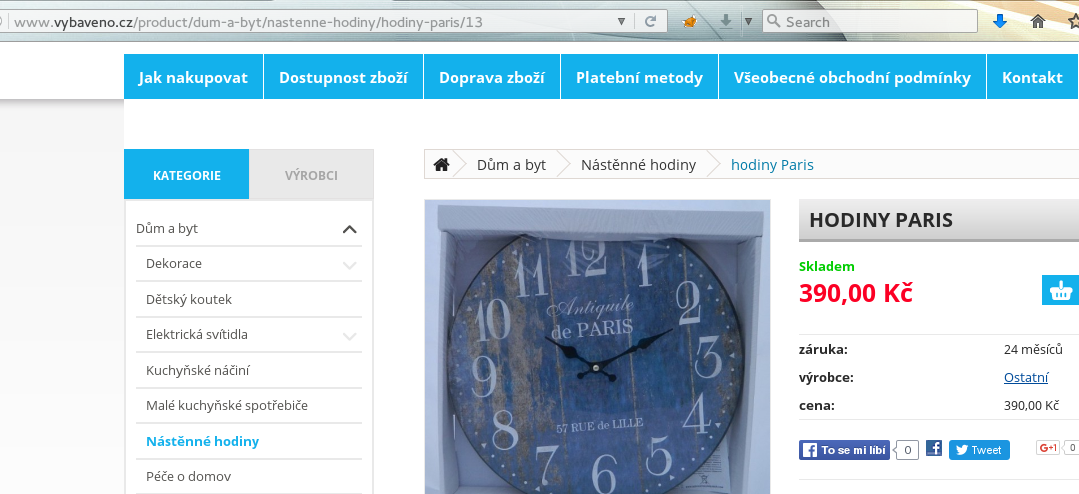This screenshot has height=494, width=1079.
Task: Select the Kategorie tab
Action: point(186,175)
